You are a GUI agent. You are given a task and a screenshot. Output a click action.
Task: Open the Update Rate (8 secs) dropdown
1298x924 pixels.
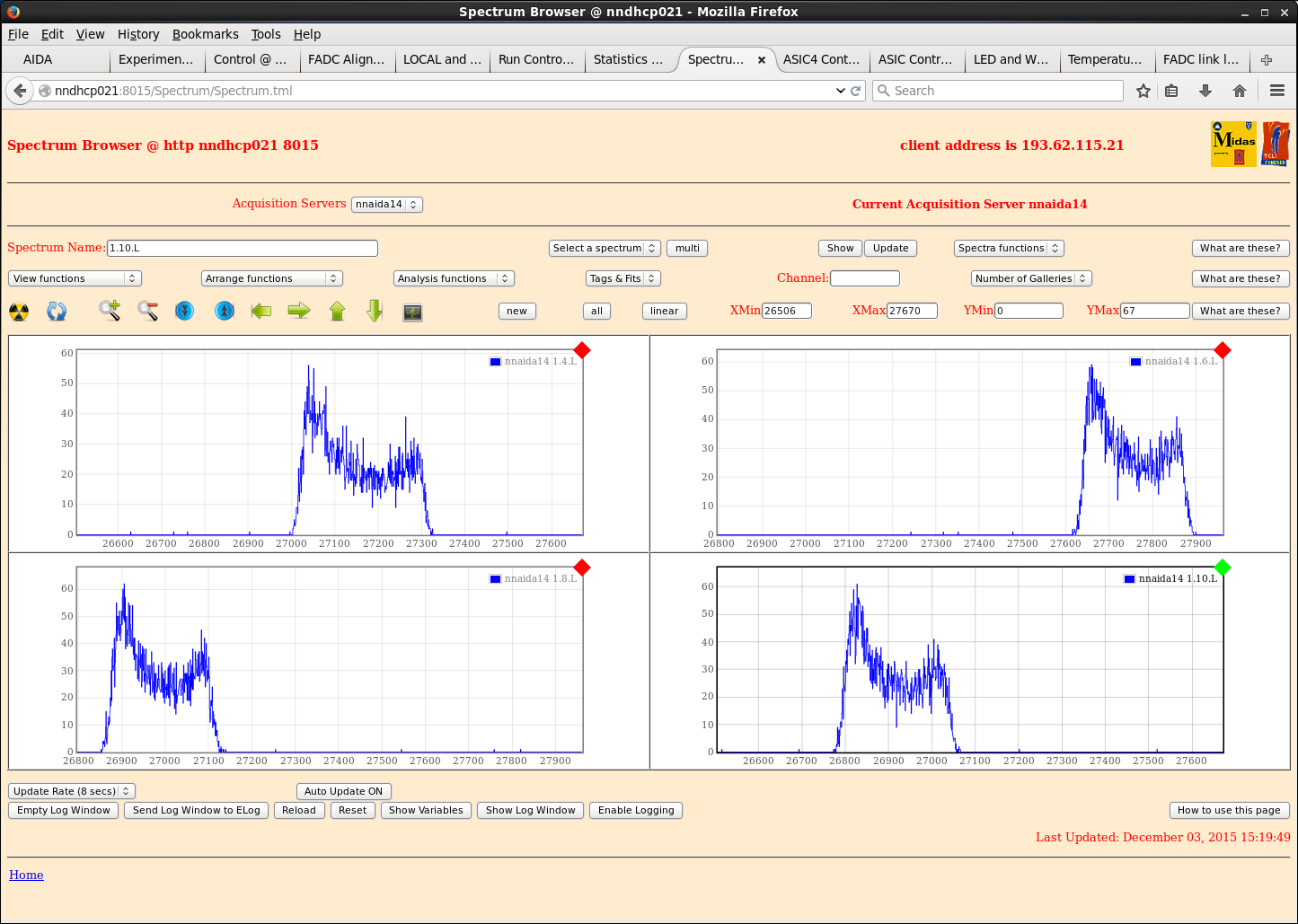click(x=72, y=791)
